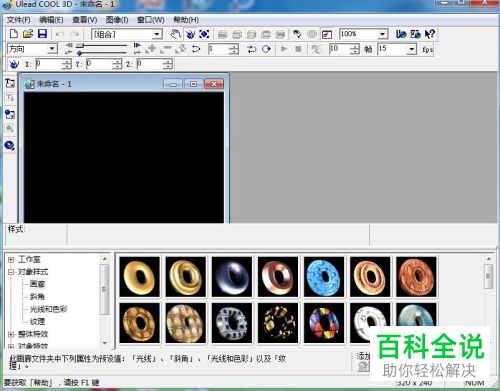Screen dimensions: 500x391
Task: Save the project with floppy disk icon
Action: click(42, 34)
